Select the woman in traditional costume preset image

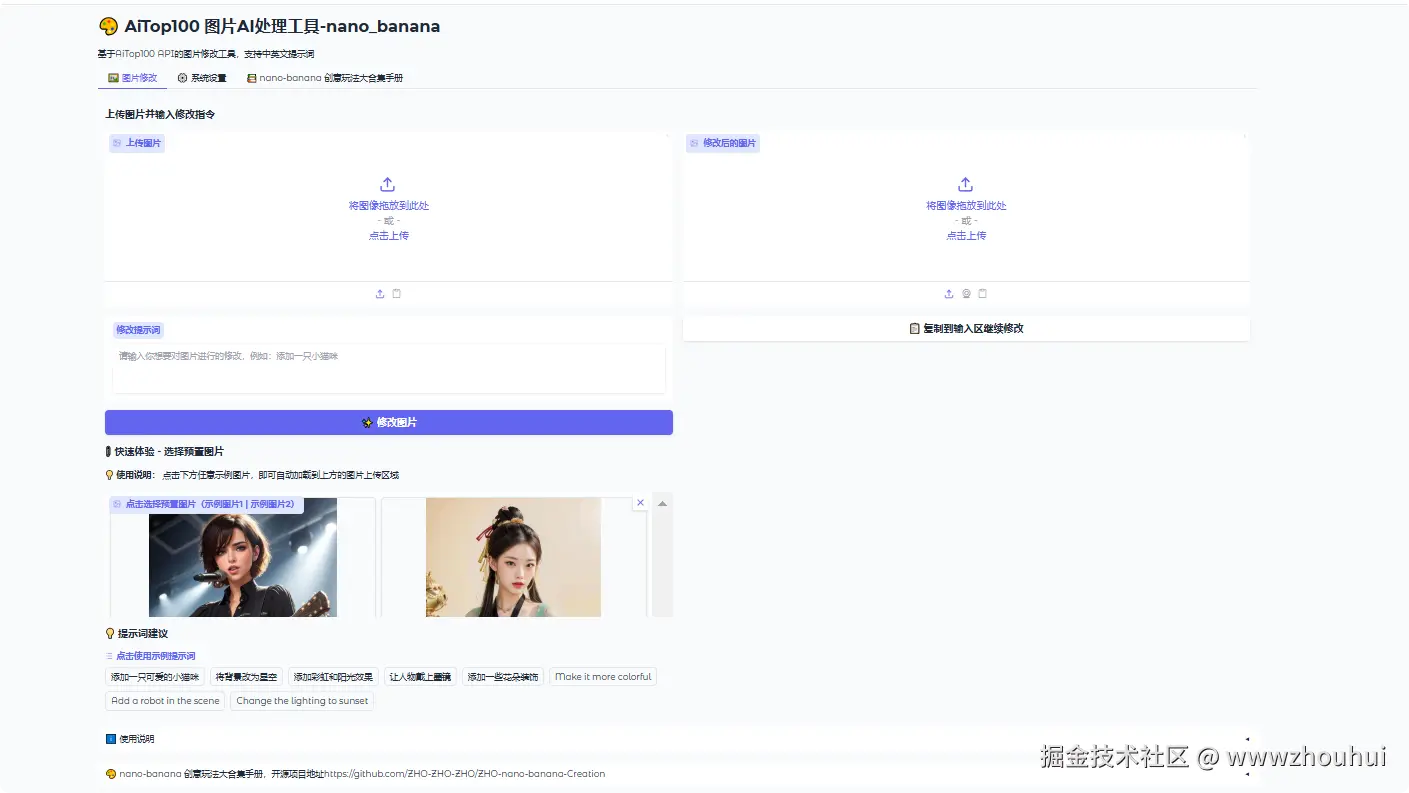click(x=514, y=557)
